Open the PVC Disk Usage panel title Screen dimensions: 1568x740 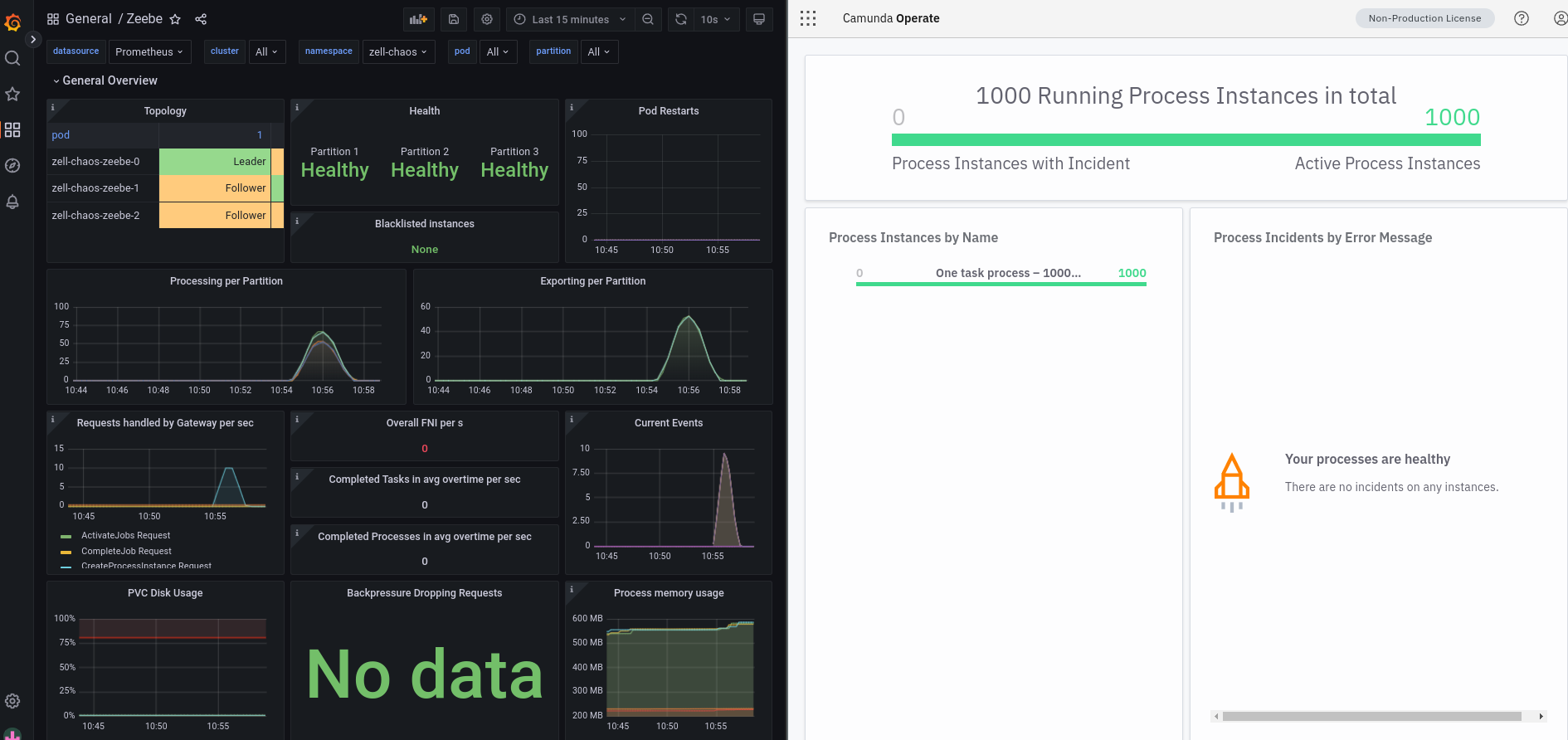coord(165,593)
